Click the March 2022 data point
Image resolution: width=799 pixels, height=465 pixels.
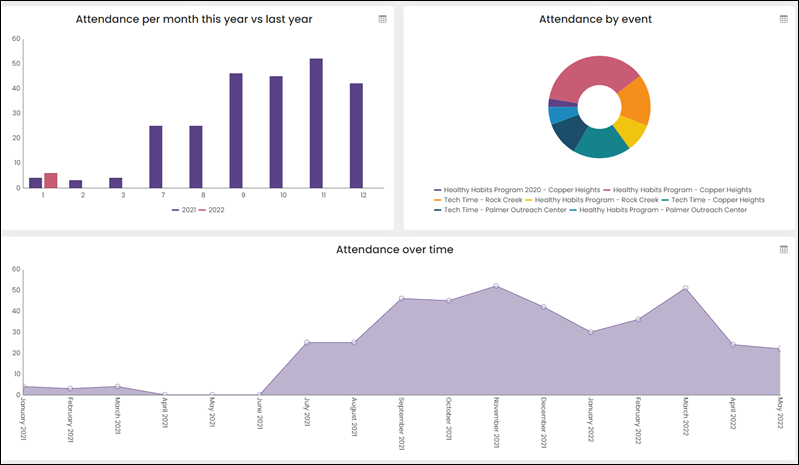pyautogui.click(x=685, y=288)
